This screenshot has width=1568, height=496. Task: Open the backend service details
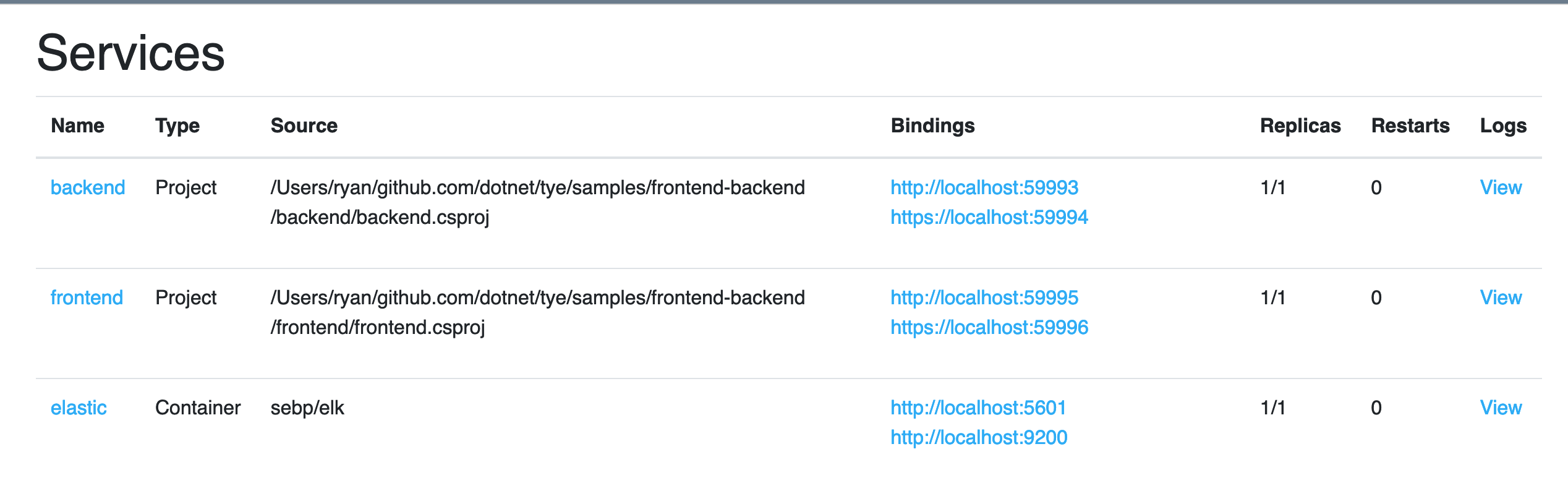[x=88, y=187]
